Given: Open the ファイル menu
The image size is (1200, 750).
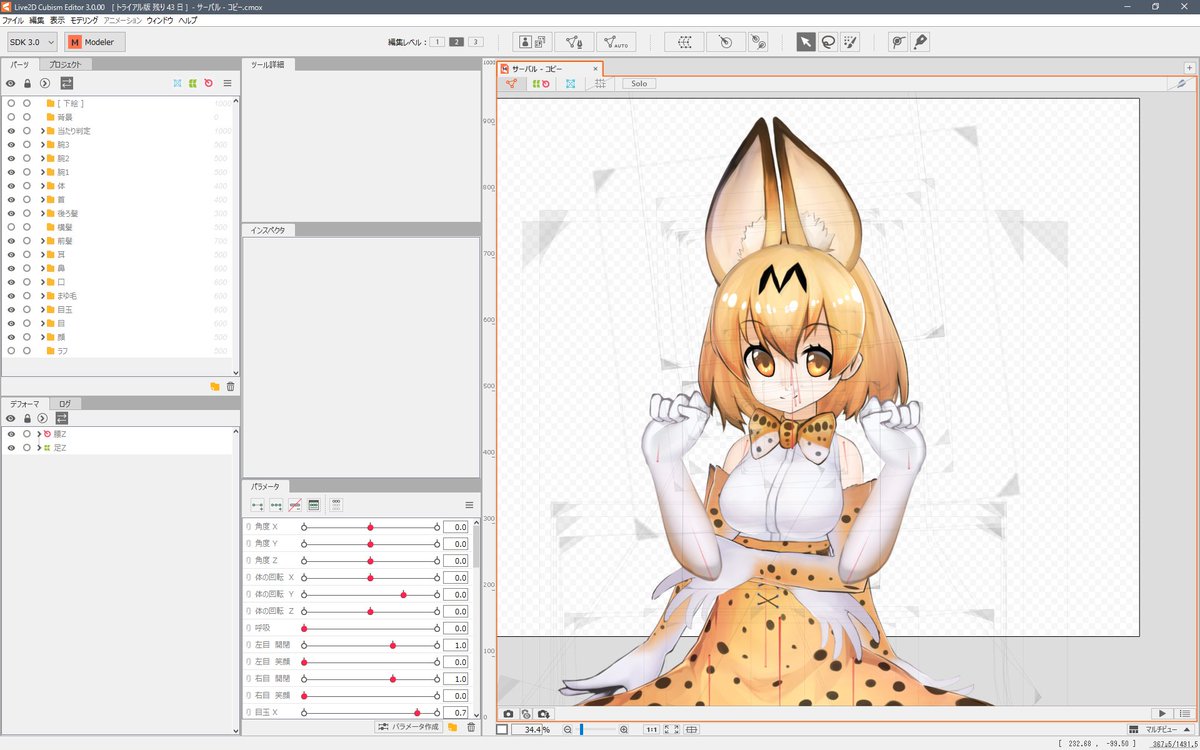Looking at the screenshot, I should click(x=13, y=20).
